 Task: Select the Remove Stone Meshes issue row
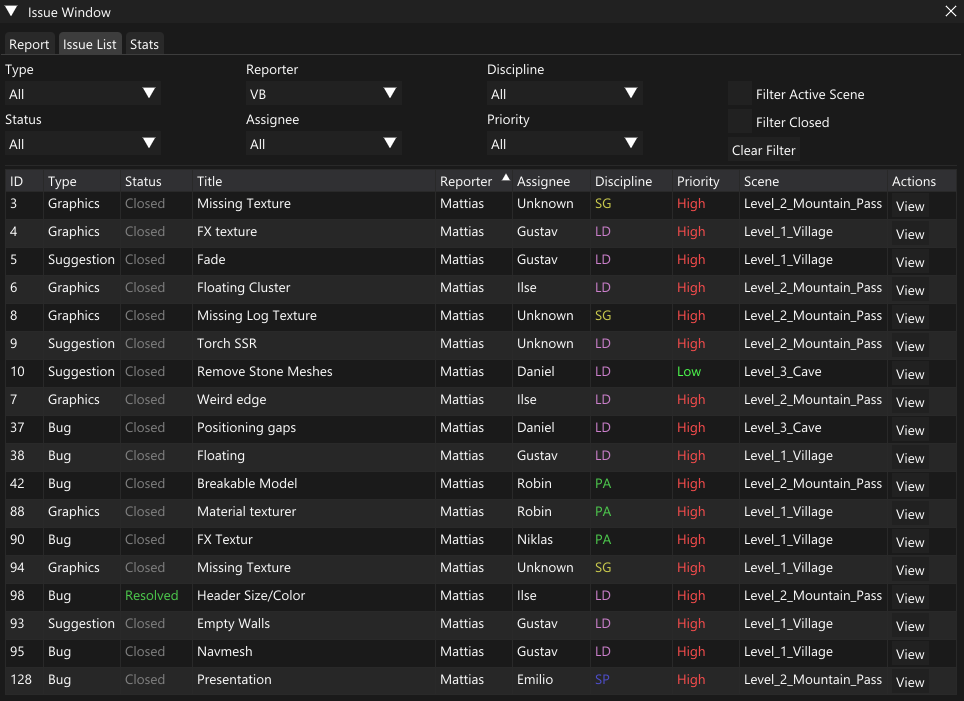point(264,371)
